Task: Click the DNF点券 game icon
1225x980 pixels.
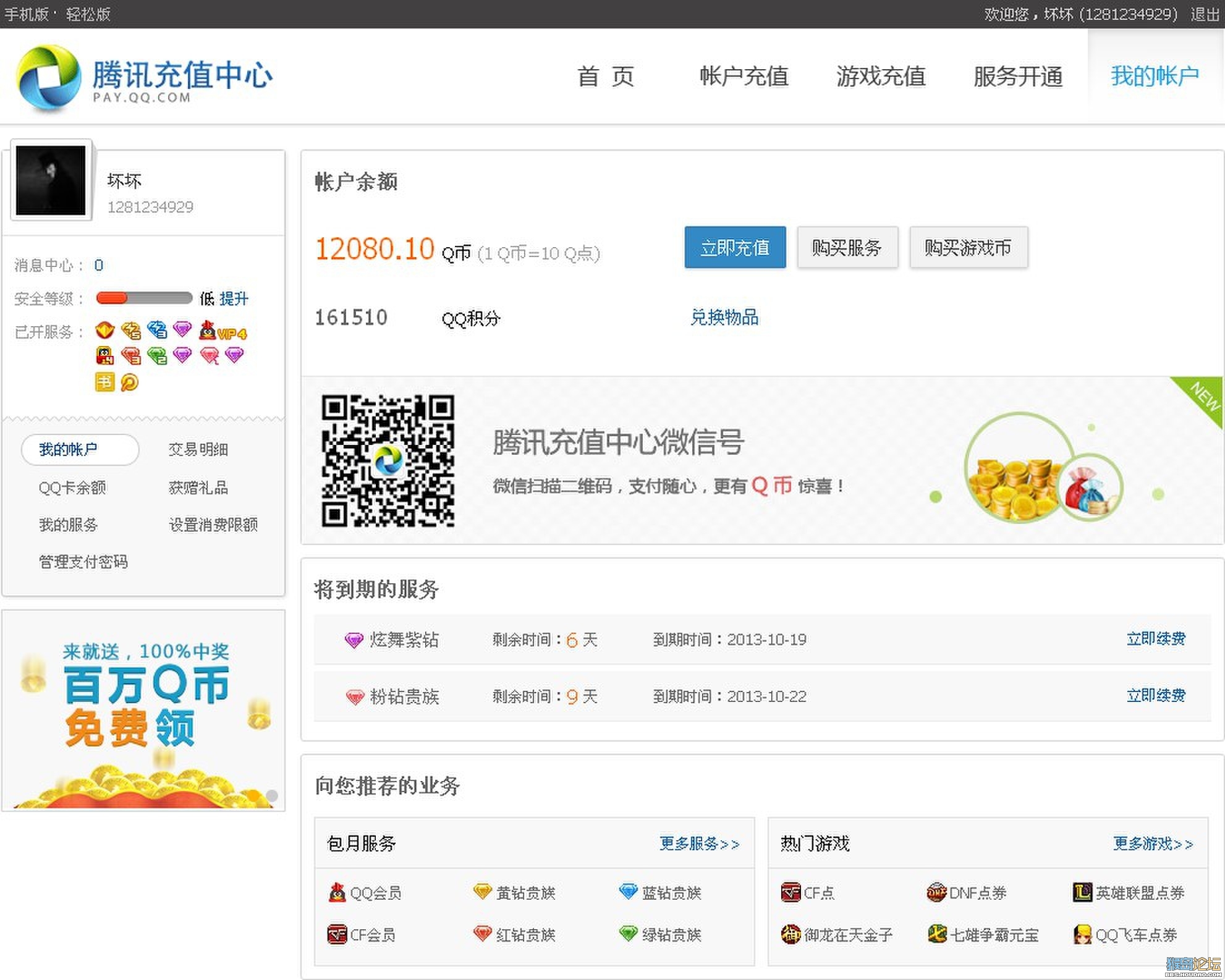Action: (x=936, y=892)
